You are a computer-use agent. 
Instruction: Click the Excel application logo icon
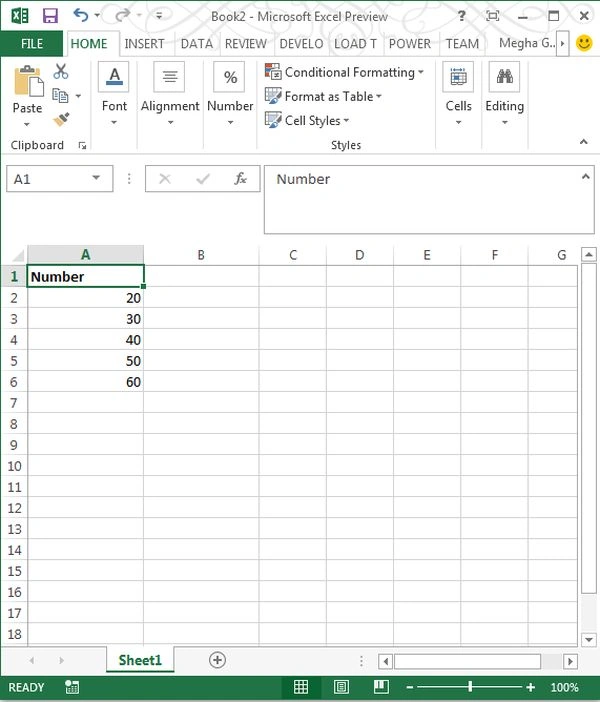coord(20,16)
